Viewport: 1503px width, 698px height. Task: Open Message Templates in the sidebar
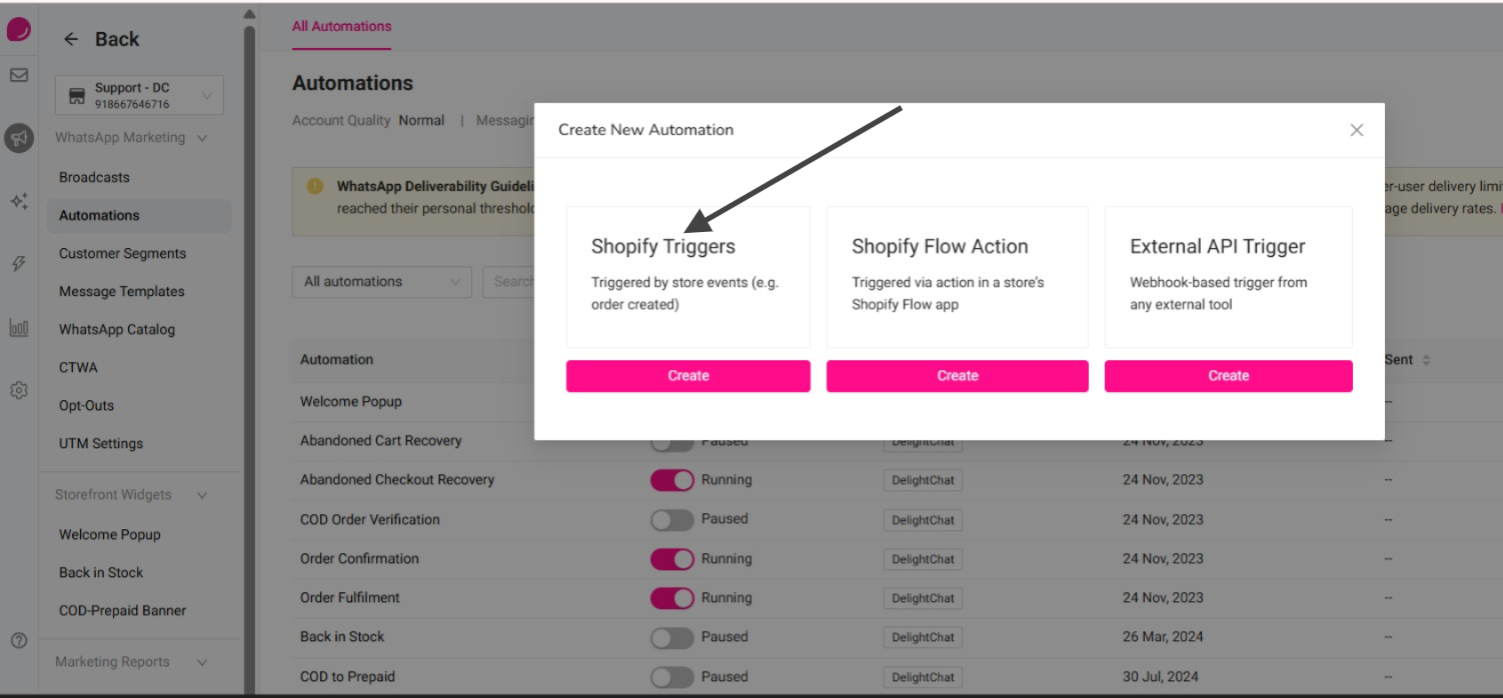pyautogui.click(x=121, y=291)
